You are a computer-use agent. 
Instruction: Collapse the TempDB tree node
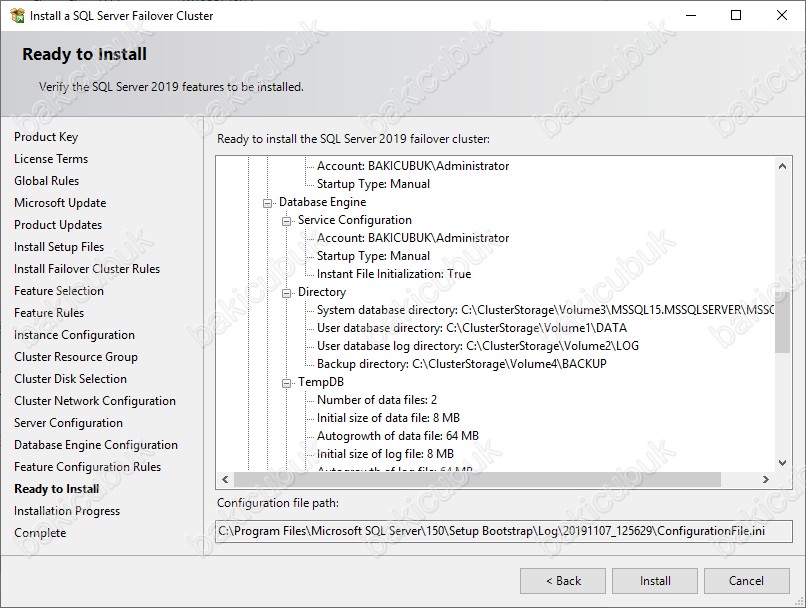tap(286, 383)
